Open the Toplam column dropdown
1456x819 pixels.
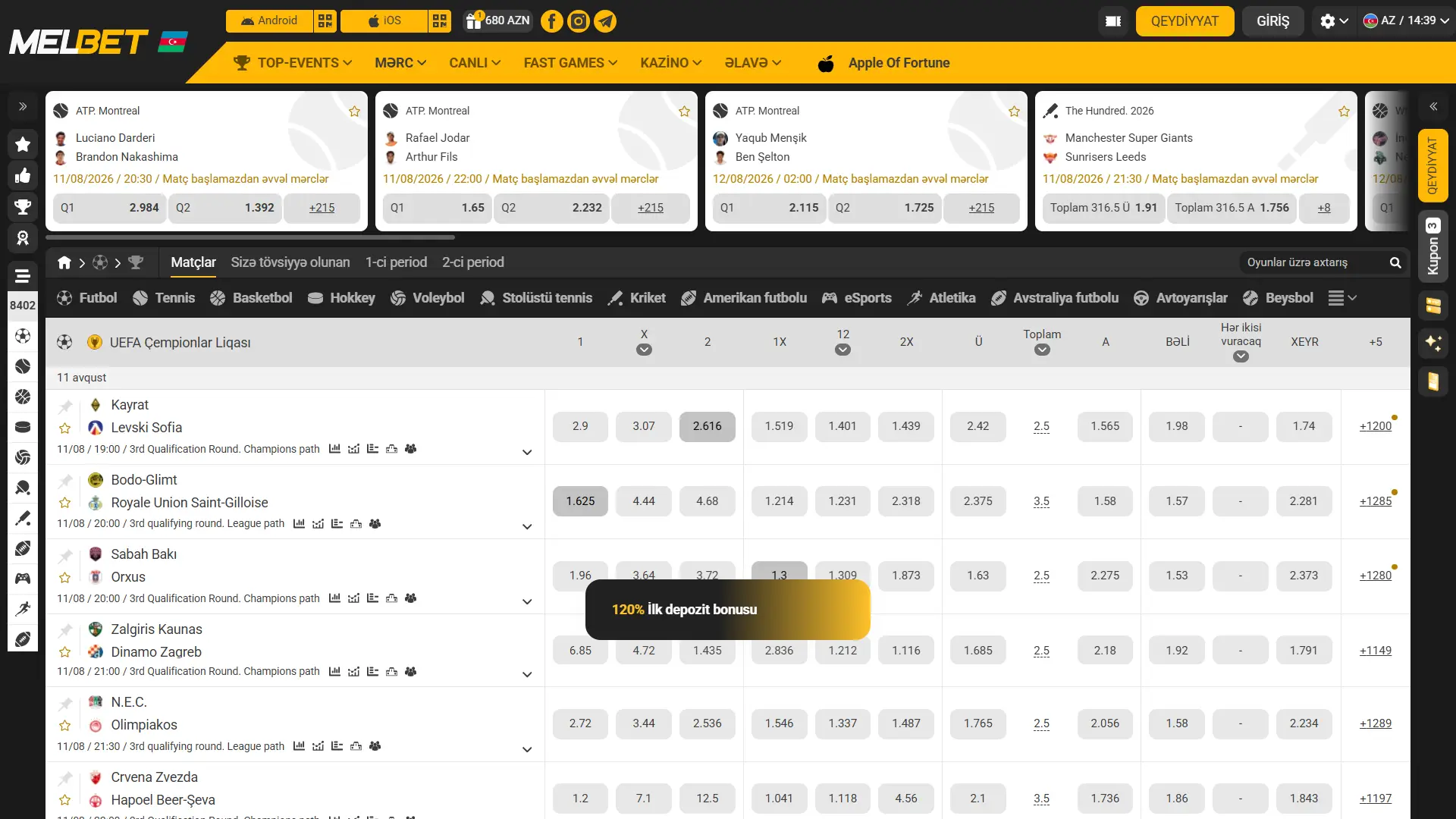(x=1042, y=350)
